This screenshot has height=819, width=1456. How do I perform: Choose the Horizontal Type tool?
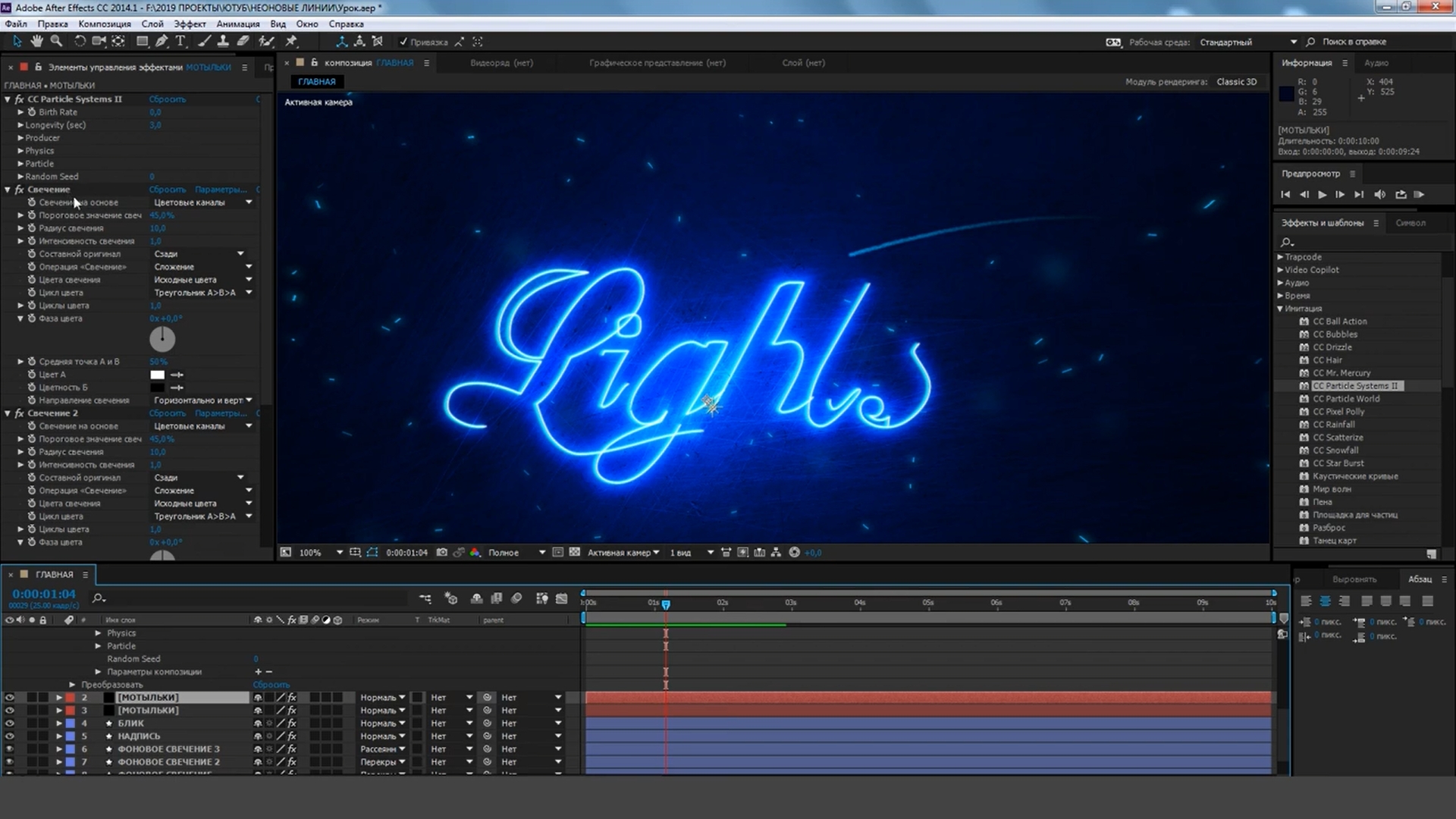(x=180, y=42)
